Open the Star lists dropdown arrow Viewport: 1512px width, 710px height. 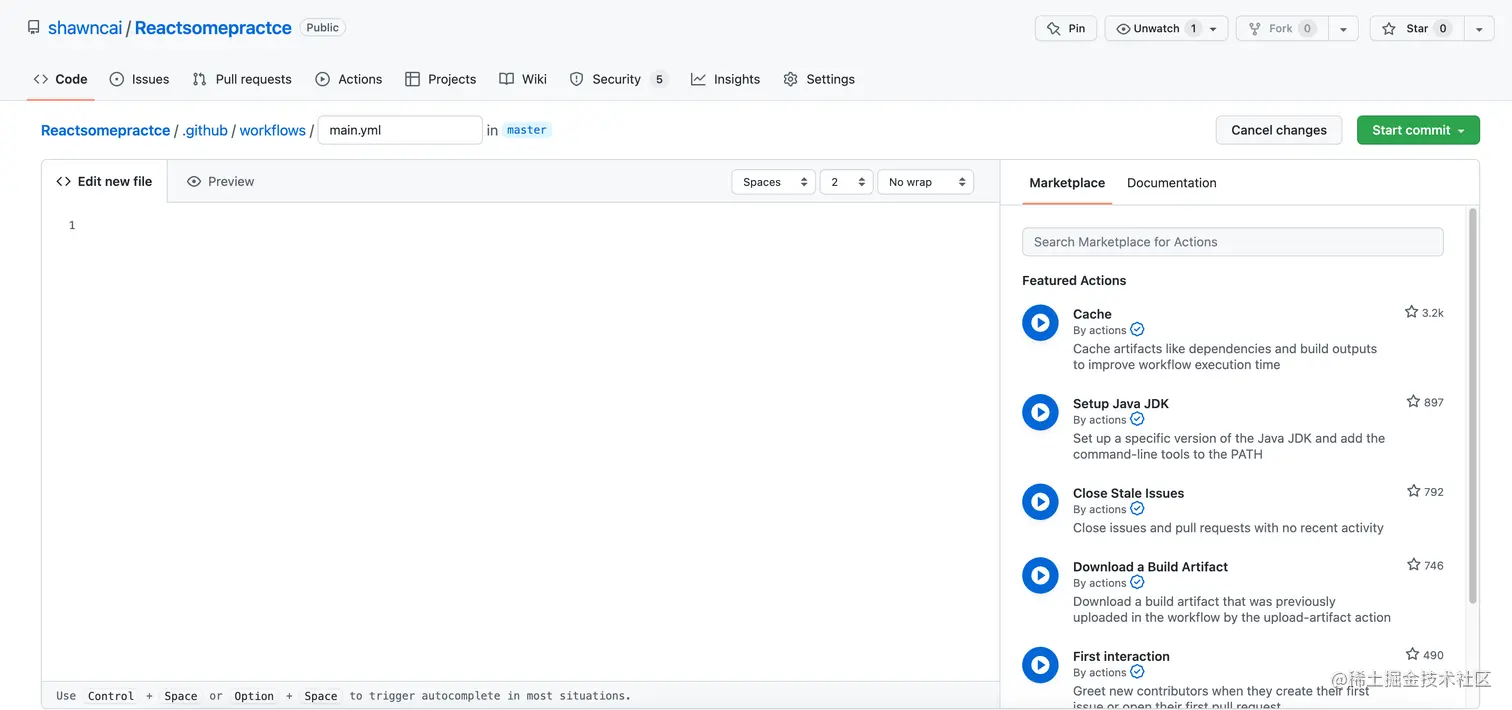(1479, 29)
